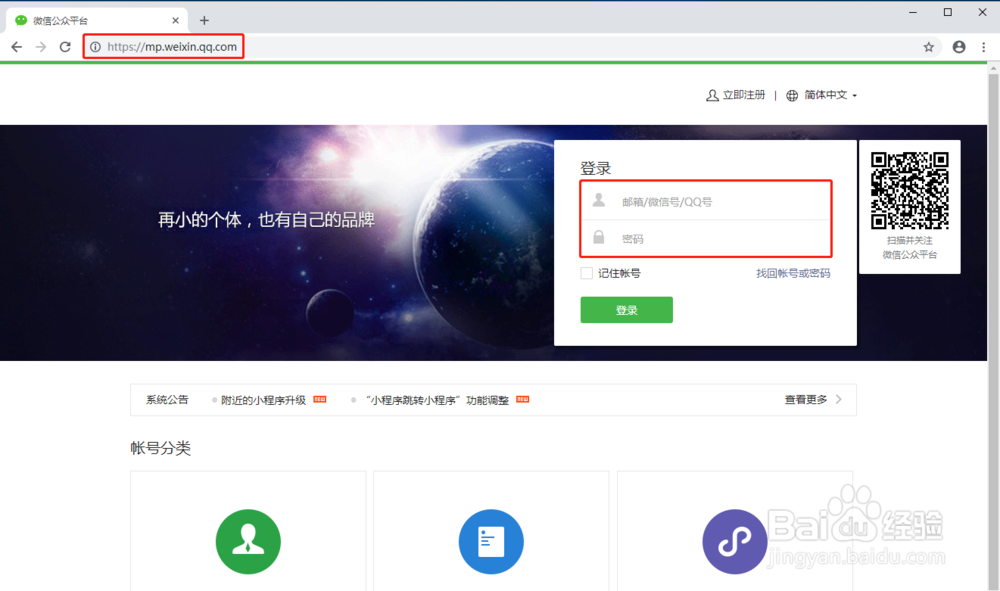This screenshot has height=591, width=1000.
Task: Click the 帐号分类 heading
Action: point(161,448)
